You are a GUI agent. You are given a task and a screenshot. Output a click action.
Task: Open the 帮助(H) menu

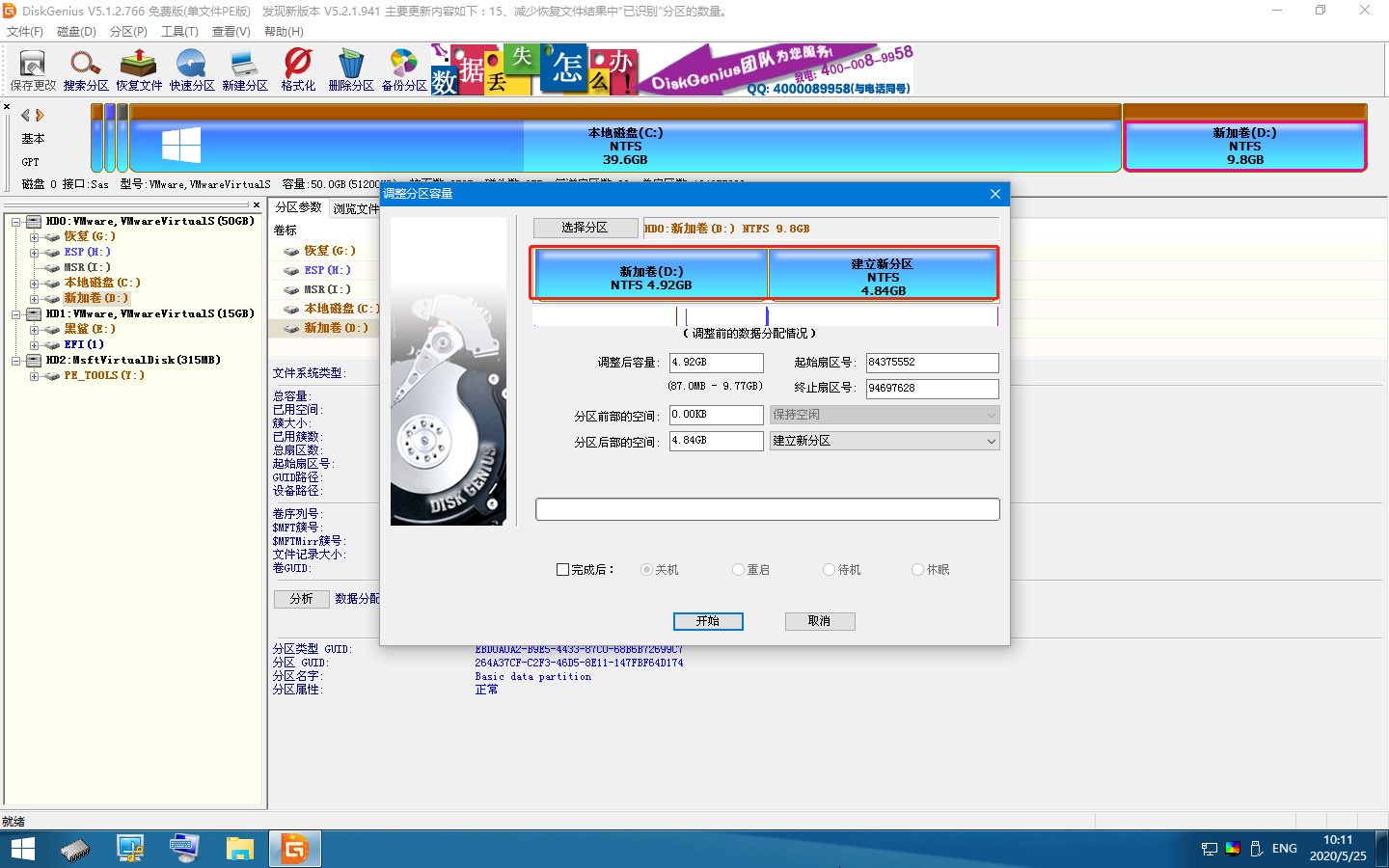284,32
